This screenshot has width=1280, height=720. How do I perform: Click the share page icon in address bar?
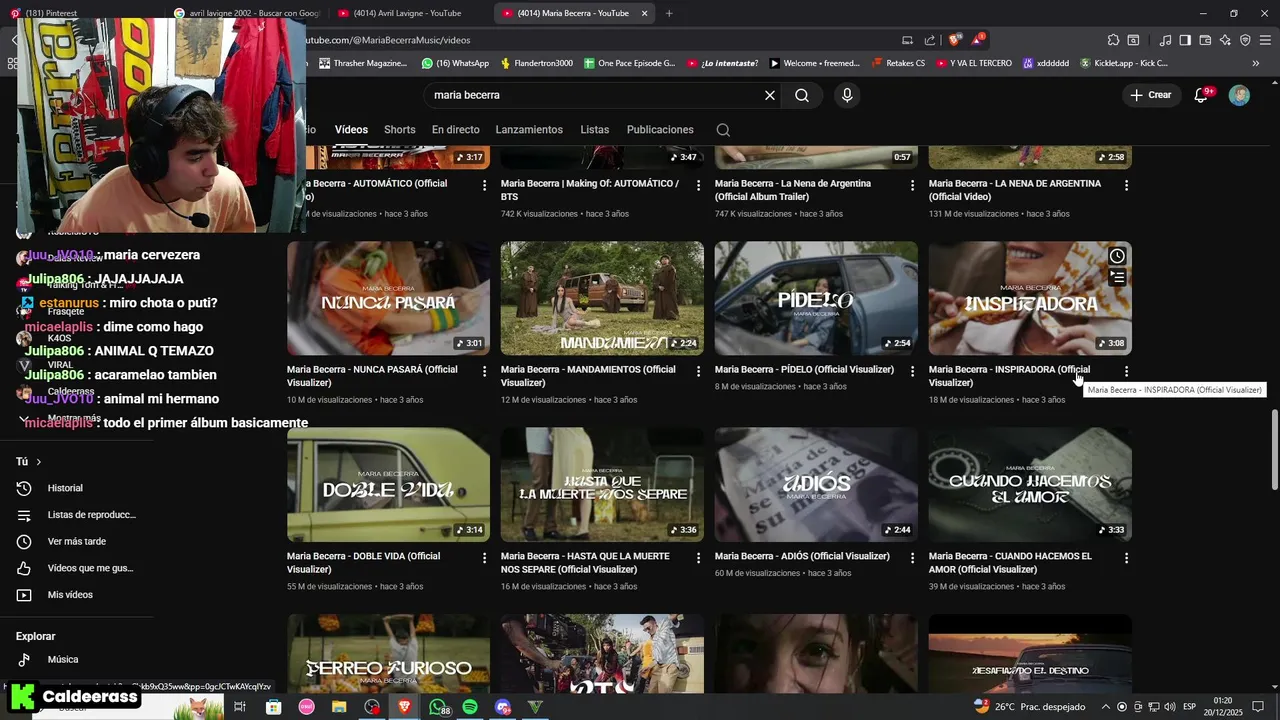click(x=930, y=40)
